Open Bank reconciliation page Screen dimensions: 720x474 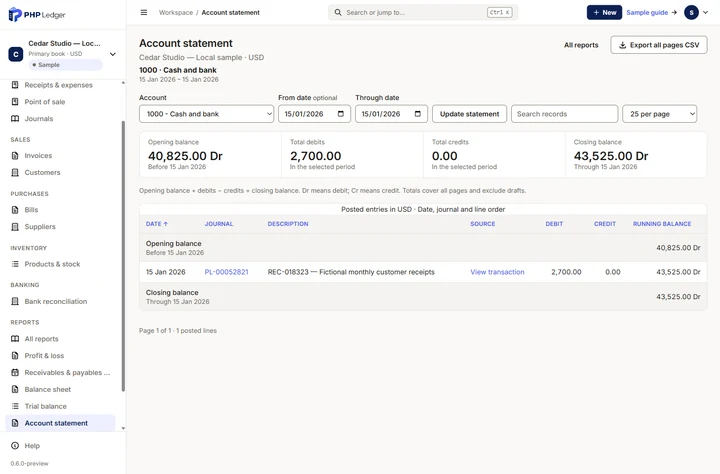click(56, 301)
